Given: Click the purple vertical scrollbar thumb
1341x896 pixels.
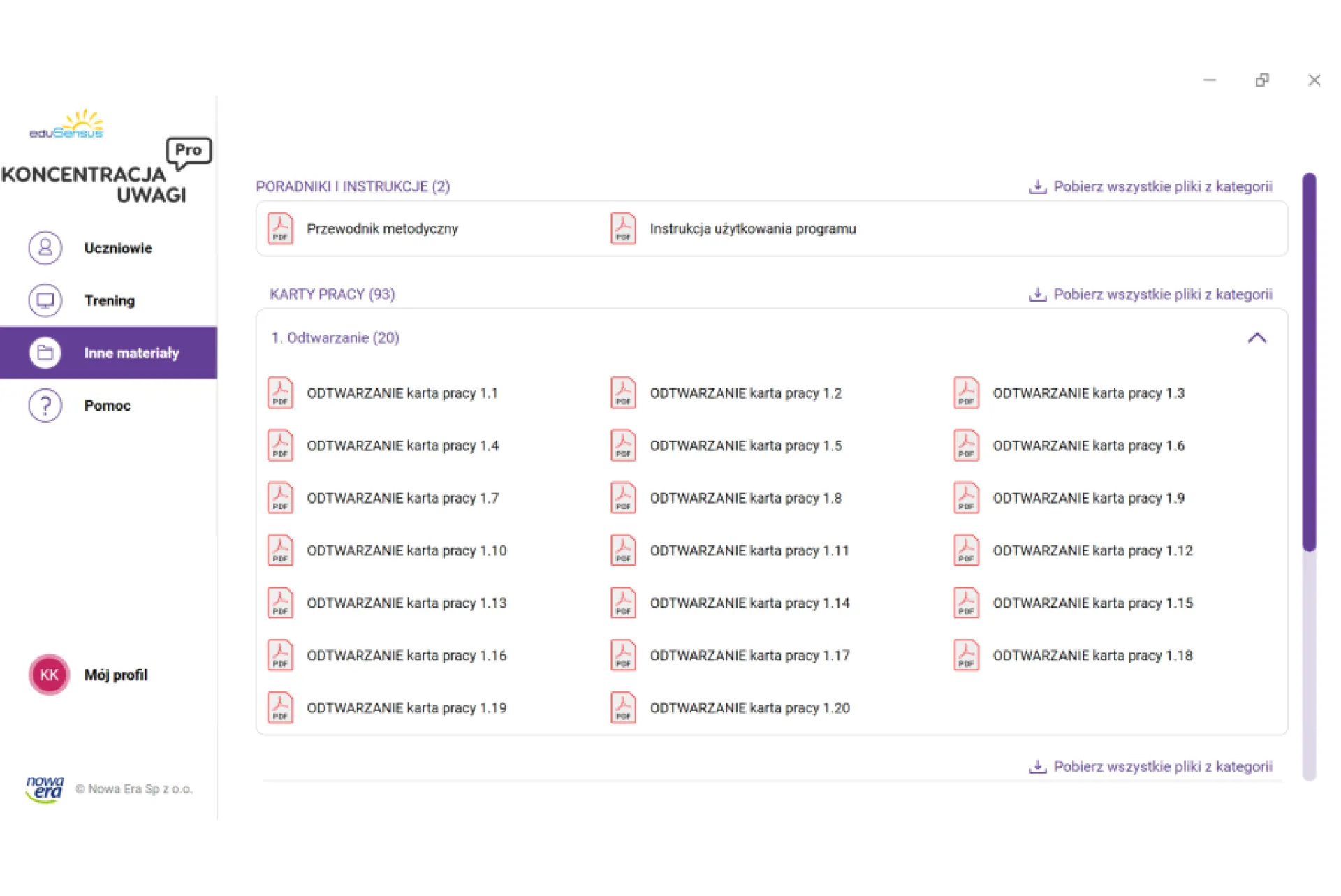Looking at the screenshot, I should coord(1309,363).
